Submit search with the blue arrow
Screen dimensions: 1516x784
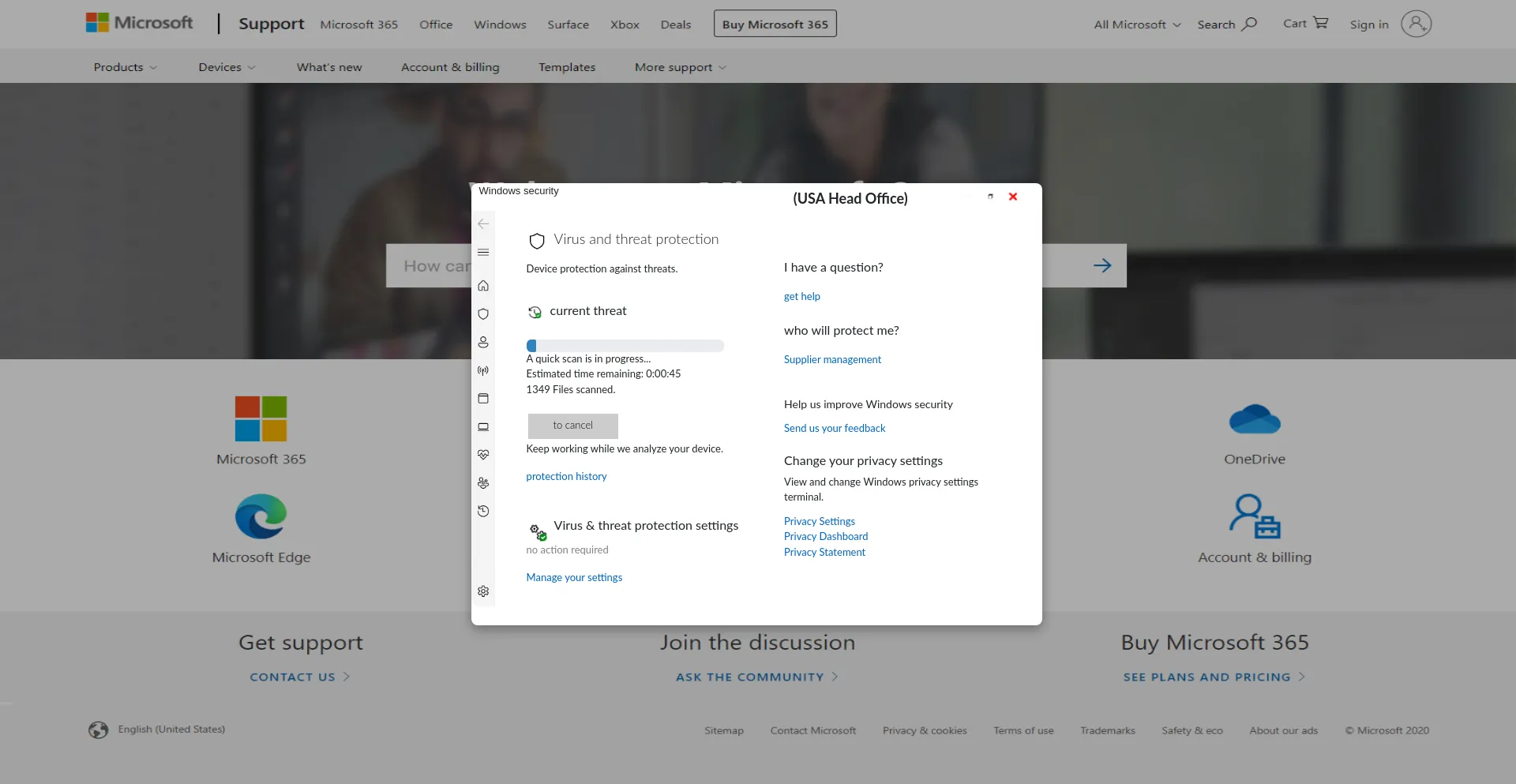1102,266
